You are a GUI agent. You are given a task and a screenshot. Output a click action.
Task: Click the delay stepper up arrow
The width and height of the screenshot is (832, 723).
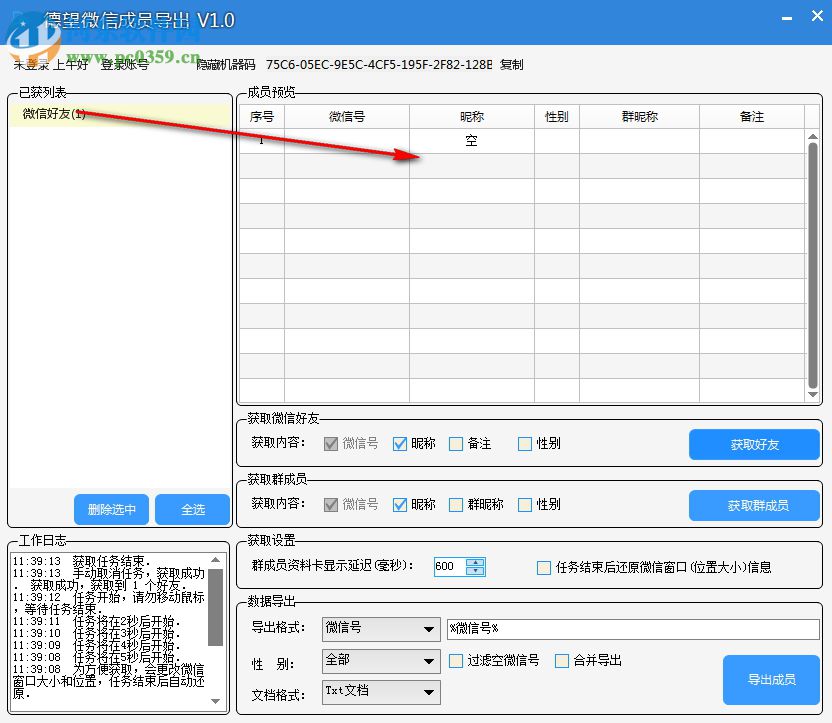(x=475, y=562)
